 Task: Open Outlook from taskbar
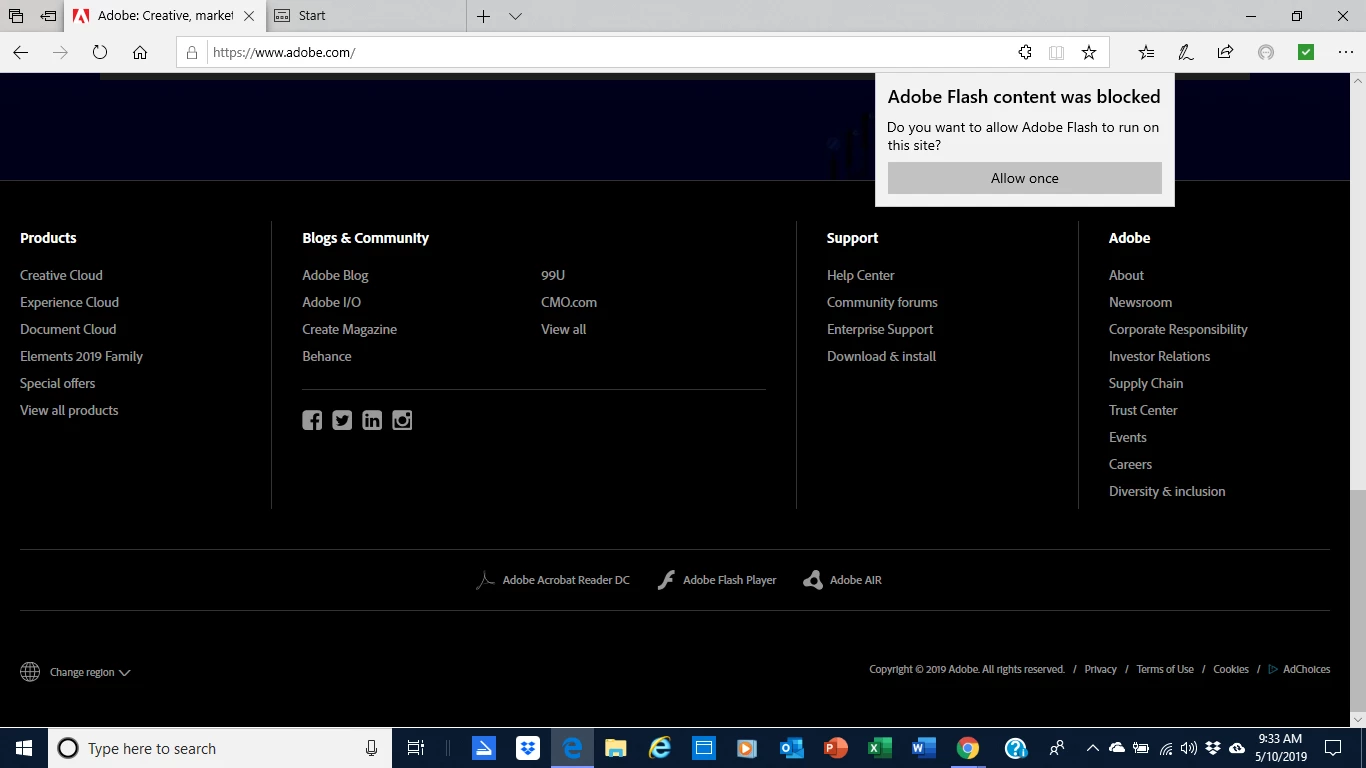coord(792,748)
